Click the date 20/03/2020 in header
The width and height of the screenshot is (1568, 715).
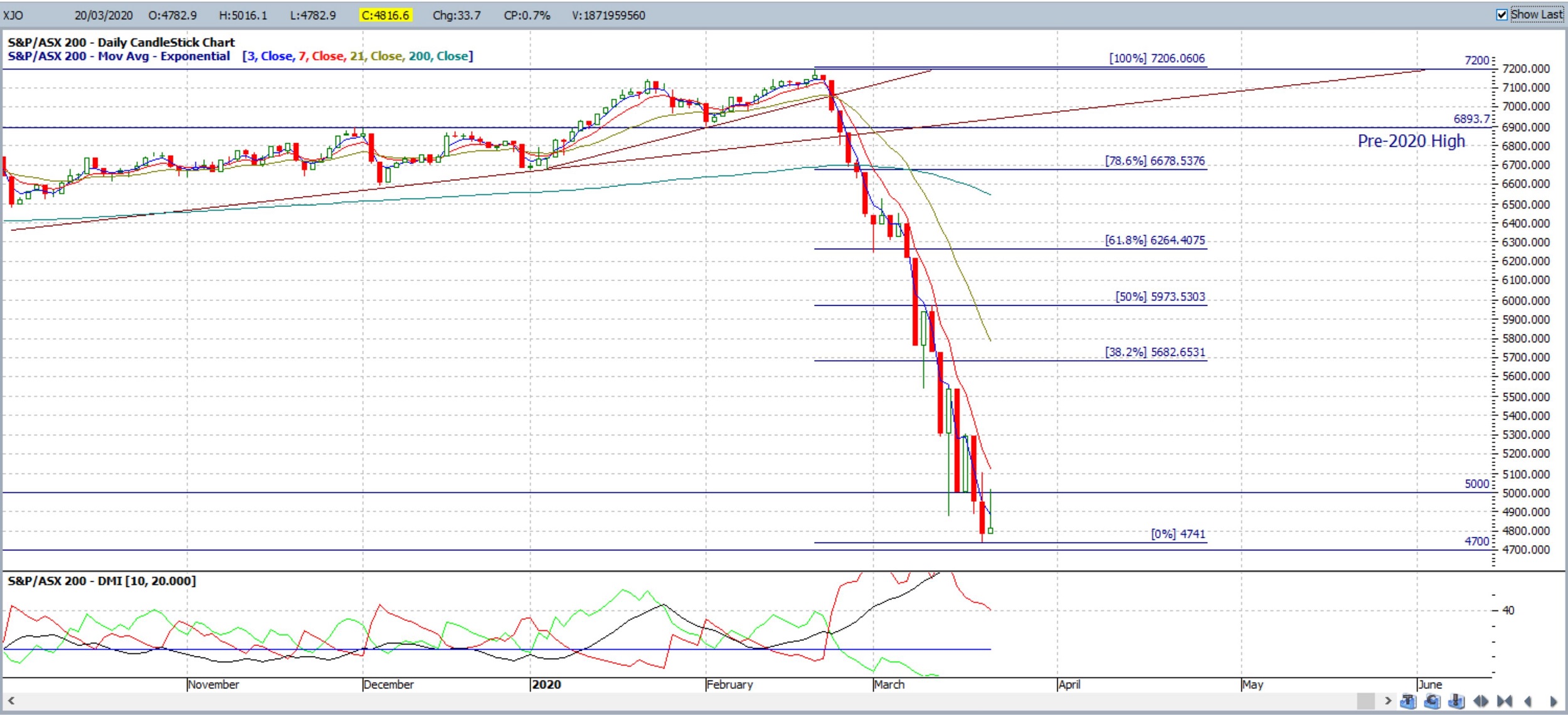coord(103,15)
